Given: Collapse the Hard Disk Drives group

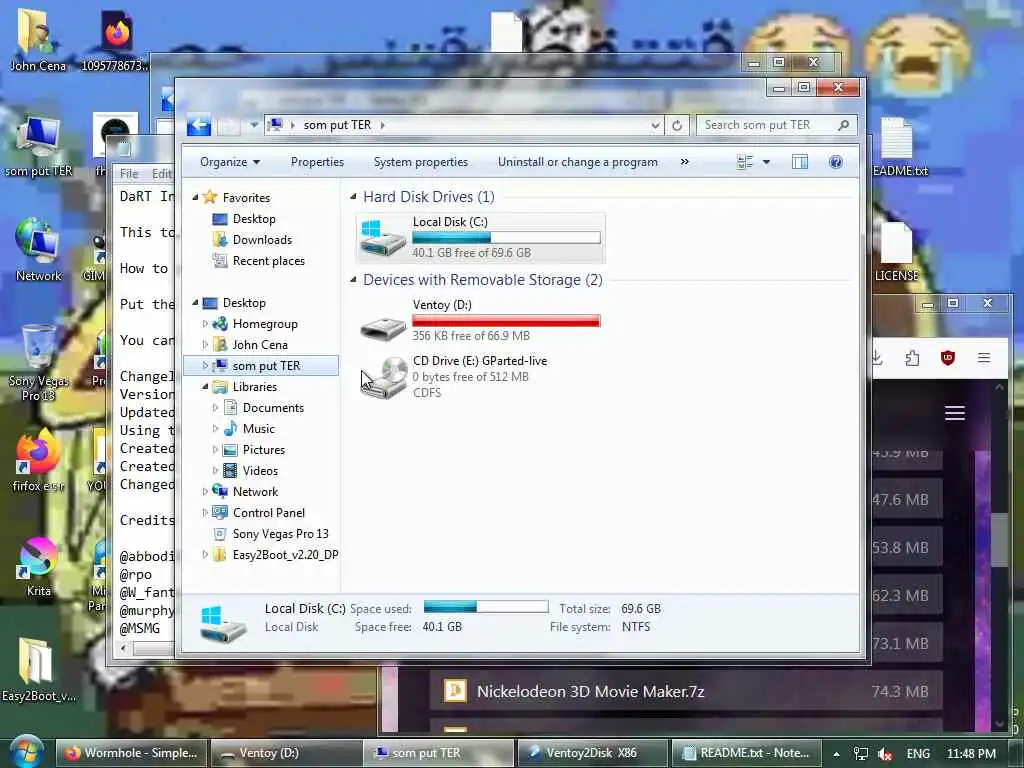Looking at the screenshot, I should click(353, 197).
